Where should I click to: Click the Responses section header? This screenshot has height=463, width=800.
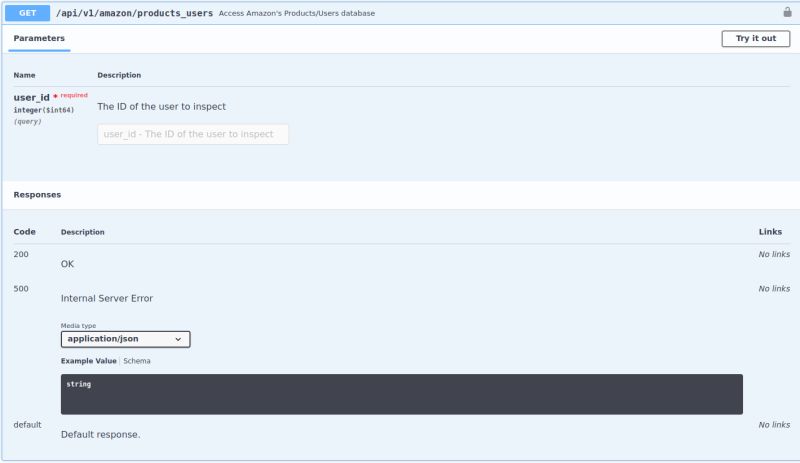point(37,194)
